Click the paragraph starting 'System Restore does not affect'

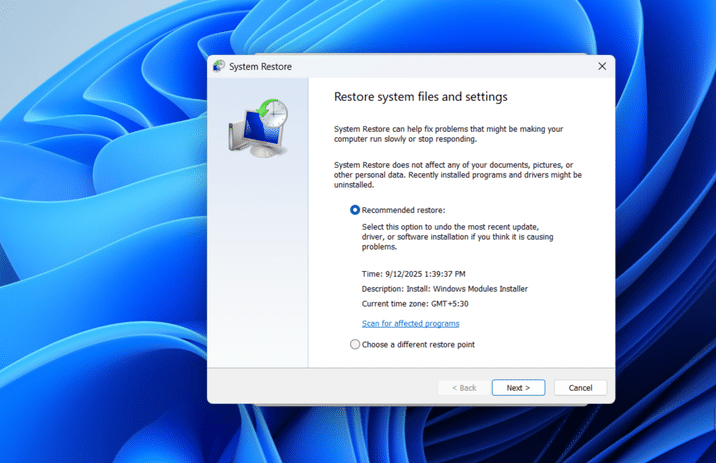tap(458, 175)
